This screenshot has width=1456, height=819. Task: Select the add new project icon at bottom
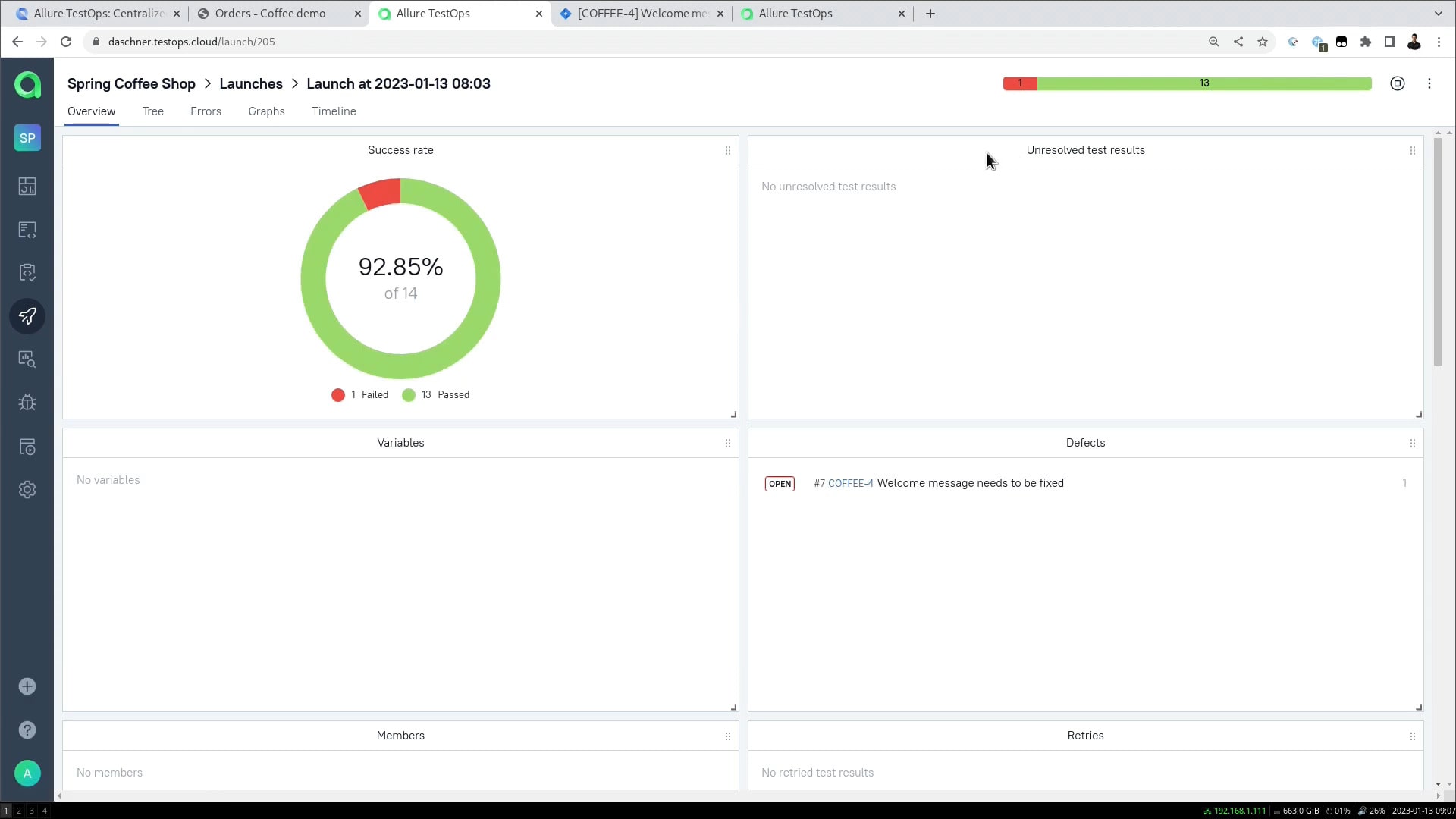click(27, 687)
